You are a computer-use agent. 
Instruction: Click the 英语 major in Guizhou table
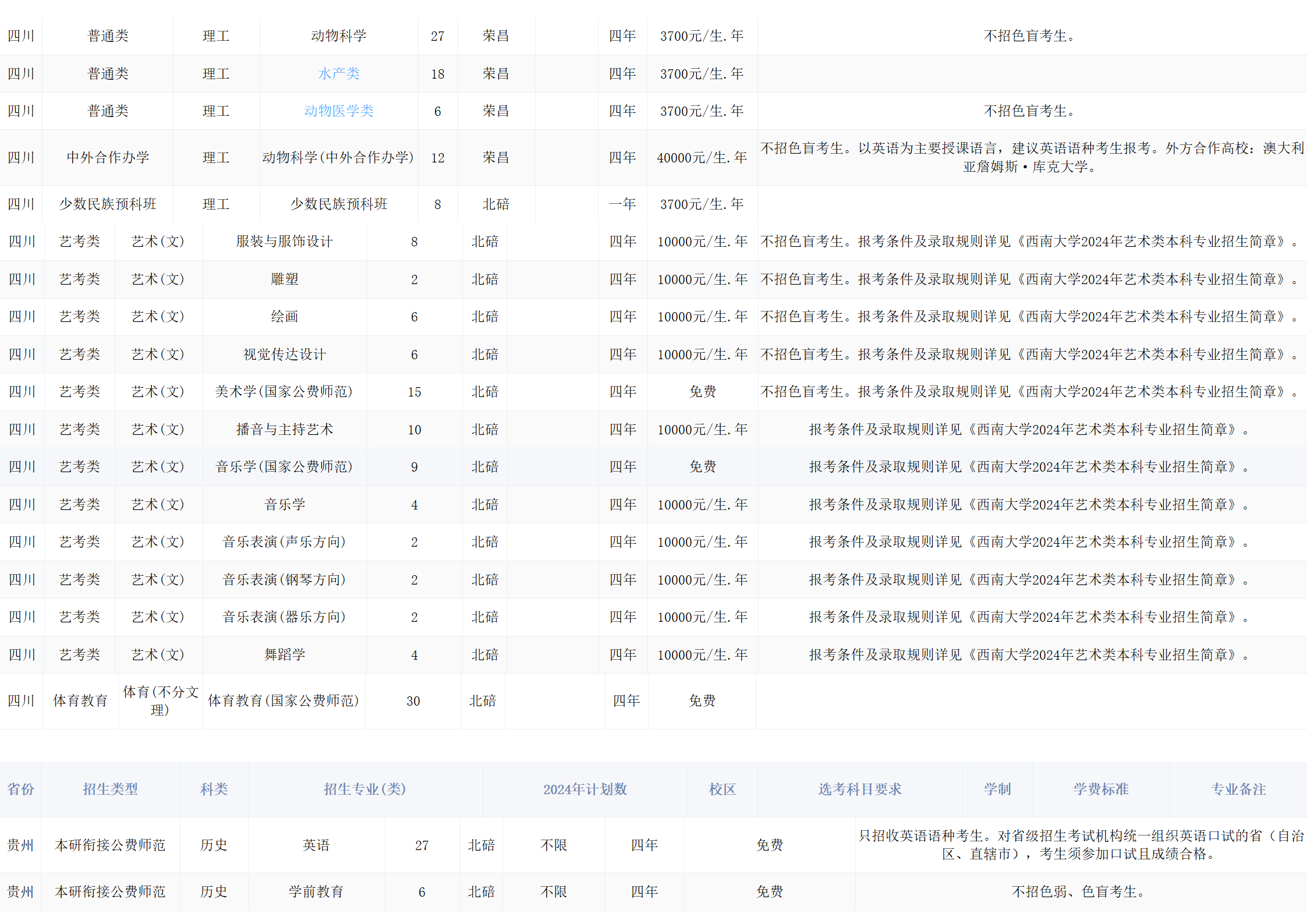coord(316,845)
